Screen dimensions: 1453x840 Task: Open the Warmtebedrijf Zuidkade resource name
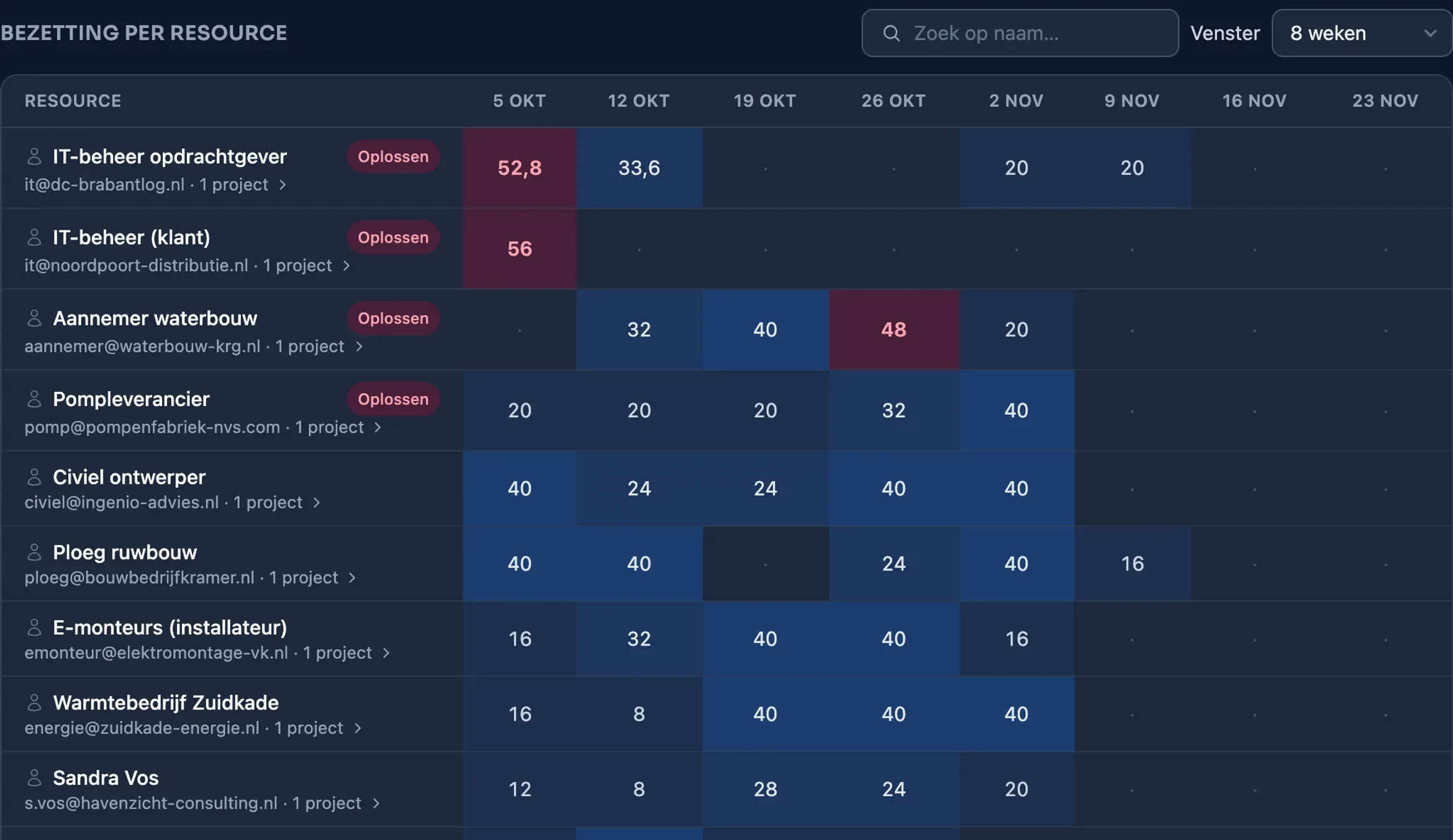click(166, 702)
